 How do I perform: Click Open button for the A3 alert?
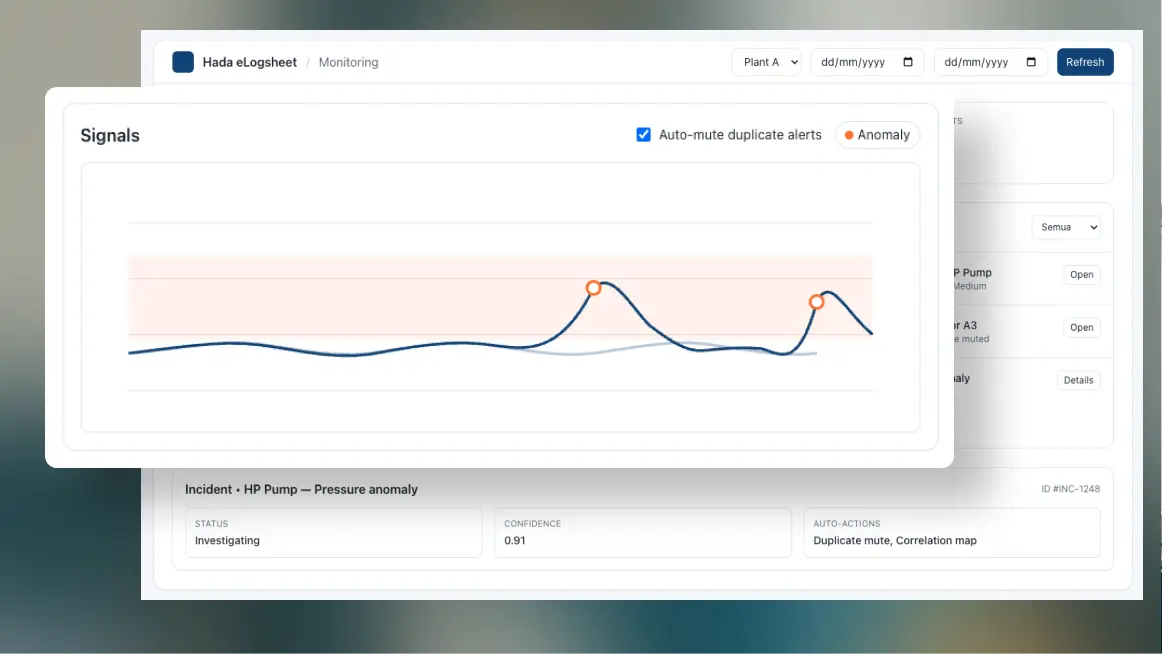1082,327
